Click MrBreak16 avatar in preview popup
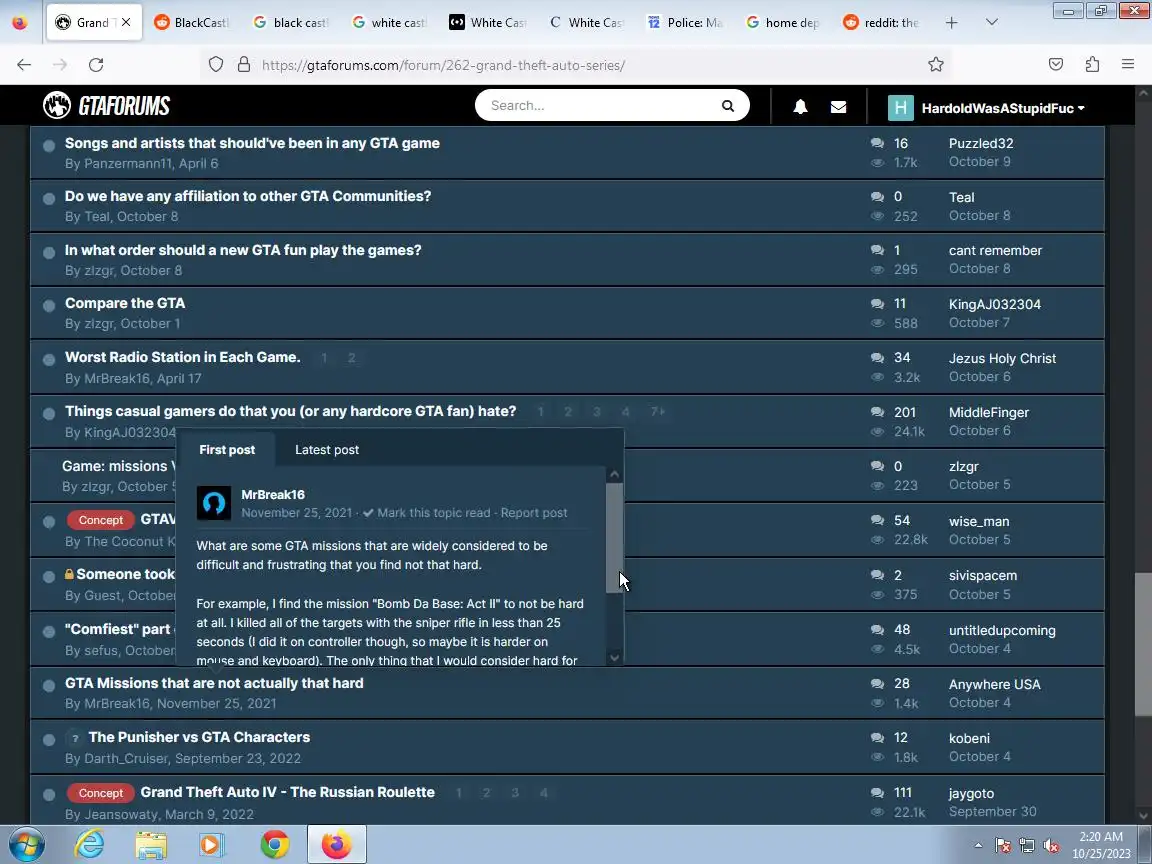The height and width of the screenshot is (864, 1152). coord(214,503)
